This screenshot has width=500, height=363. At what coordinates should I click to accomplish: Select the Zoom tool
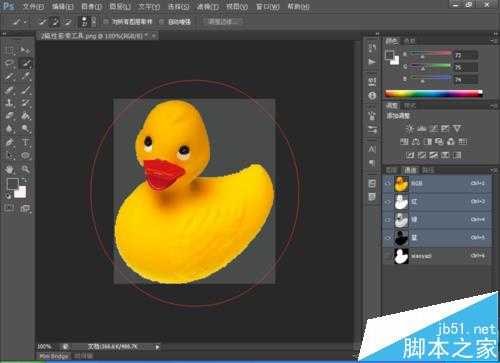(25, 169)
